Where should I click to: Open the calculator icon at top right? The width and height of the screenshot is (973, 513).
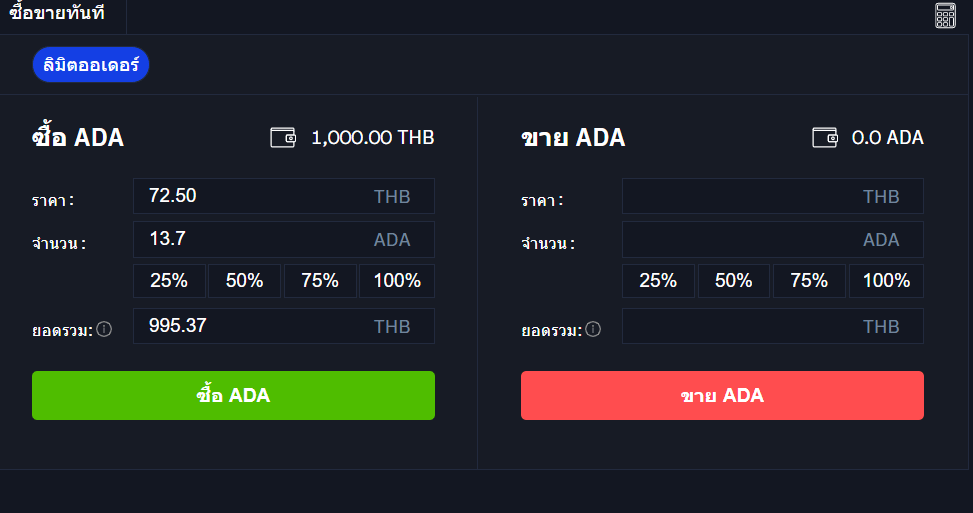click(x=945, y=15)
